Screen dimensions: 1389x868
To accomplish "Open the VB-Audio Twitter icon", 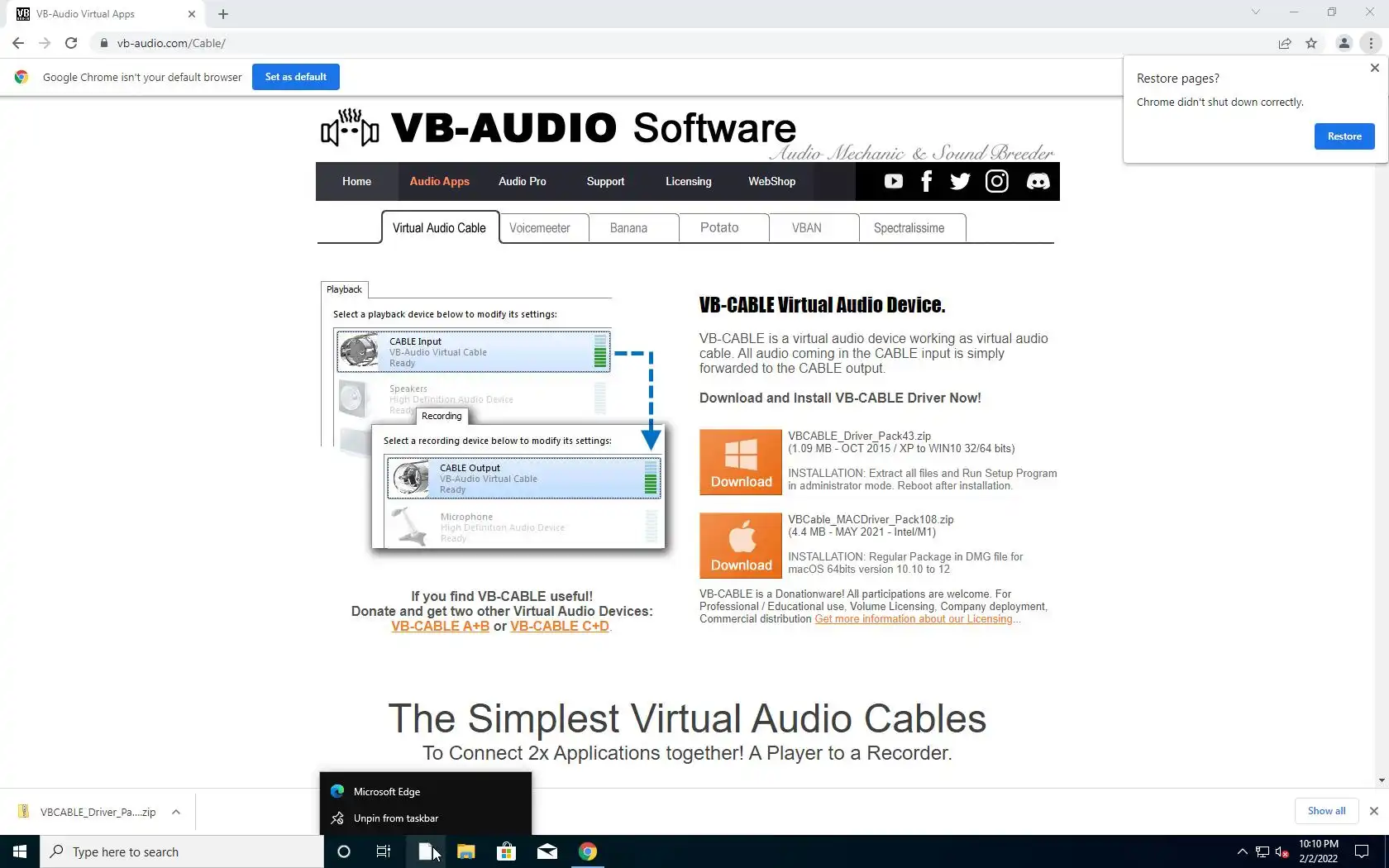I will point(960,181).
